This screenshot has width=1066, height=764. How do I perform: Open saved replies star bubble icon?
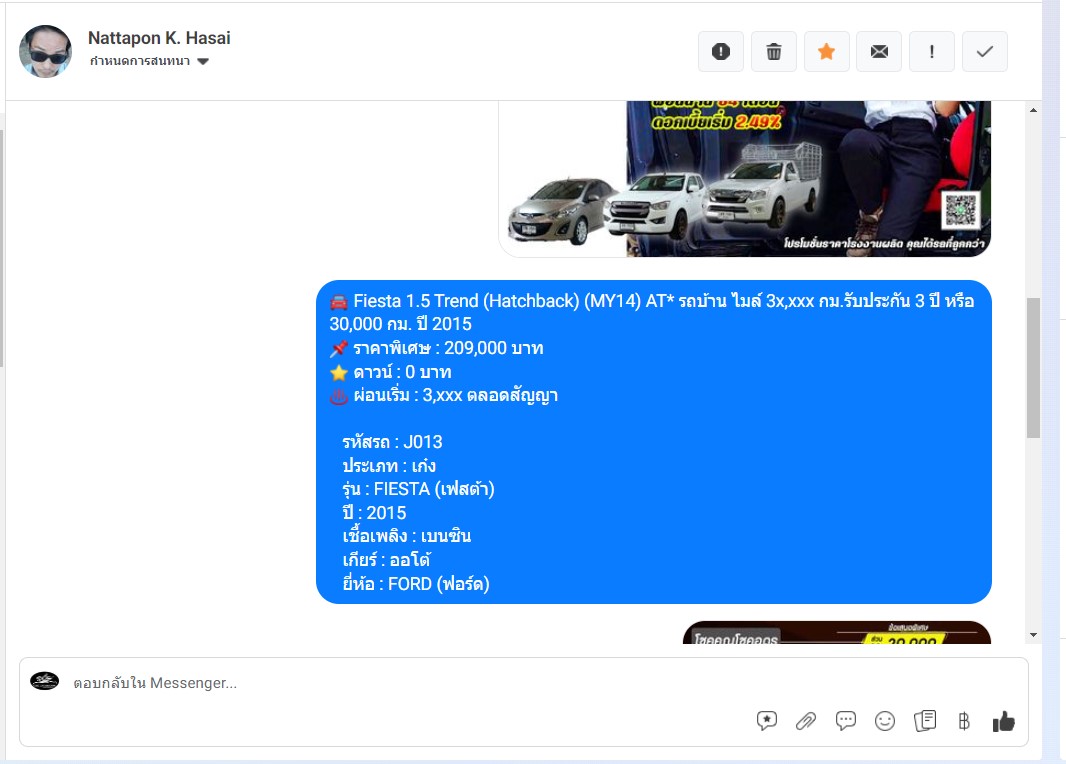pyautogui.click(x=767, y=720)
